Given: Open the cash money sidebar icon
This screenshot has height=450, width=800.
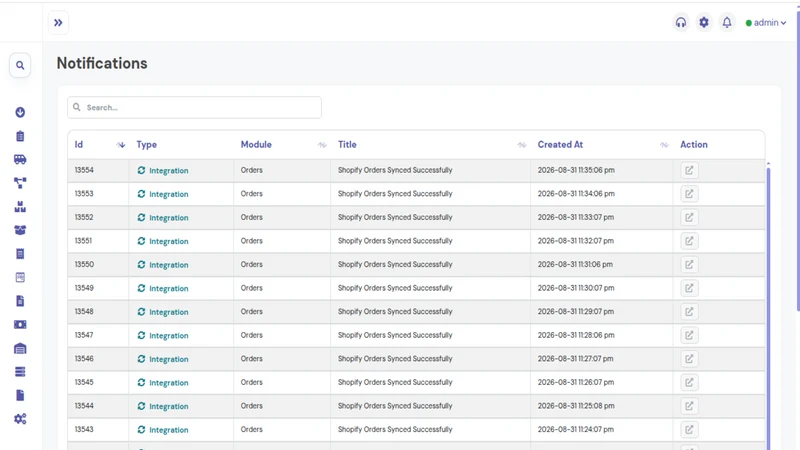Looking at the screenshot, I should pos(20,324).
